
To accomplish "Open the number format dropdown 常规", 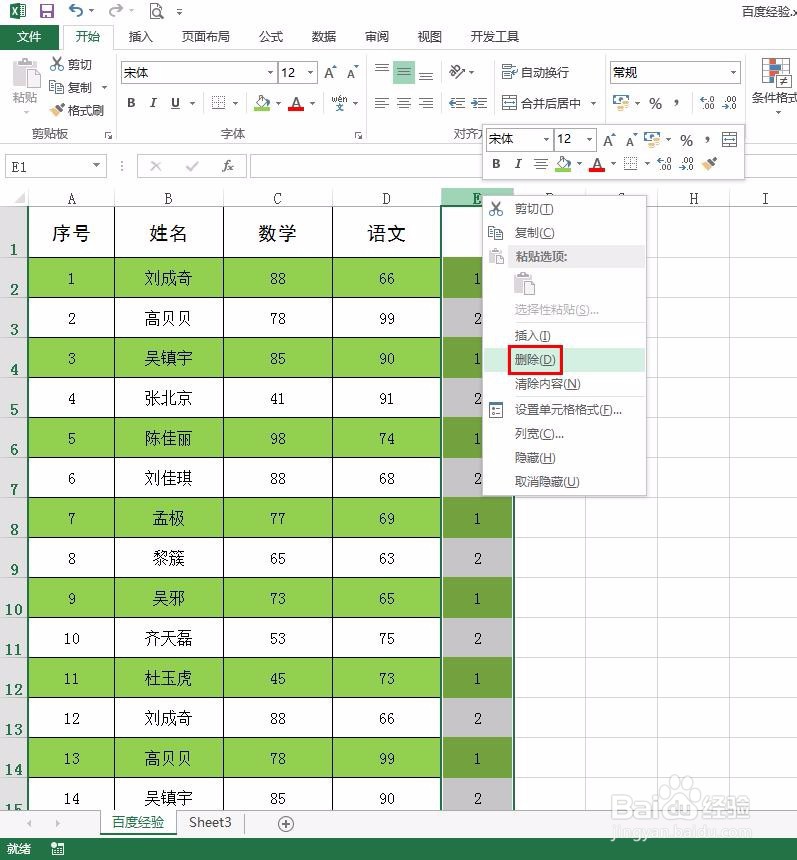I will coord(733,72).
